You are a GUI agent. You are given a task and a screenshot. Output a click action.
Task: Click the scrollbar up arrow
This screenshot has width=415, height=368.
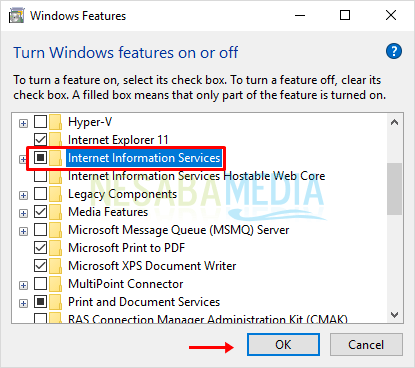pyautogui.click(x=395, y=122)
